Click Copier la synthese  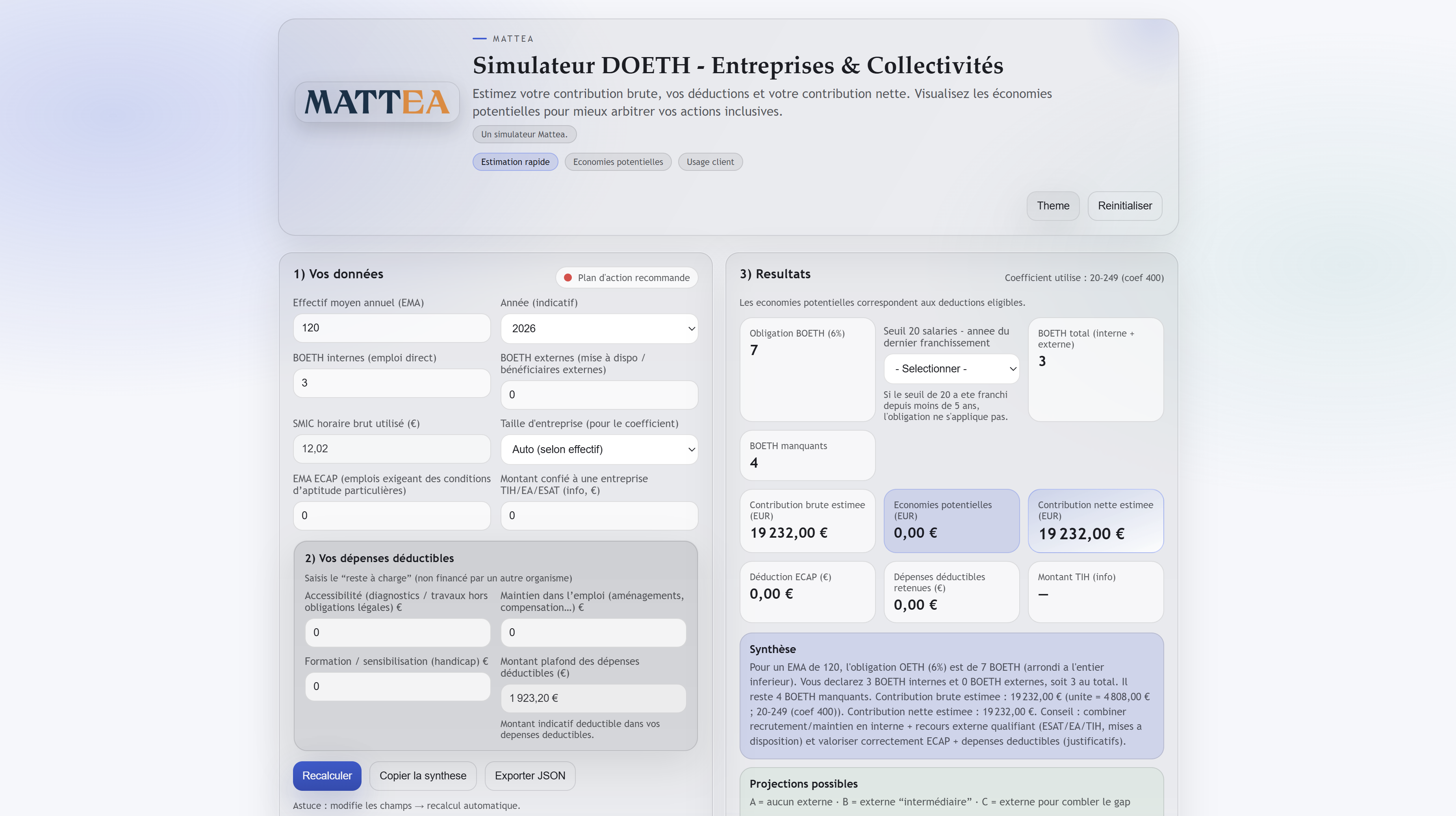(423, 775)
